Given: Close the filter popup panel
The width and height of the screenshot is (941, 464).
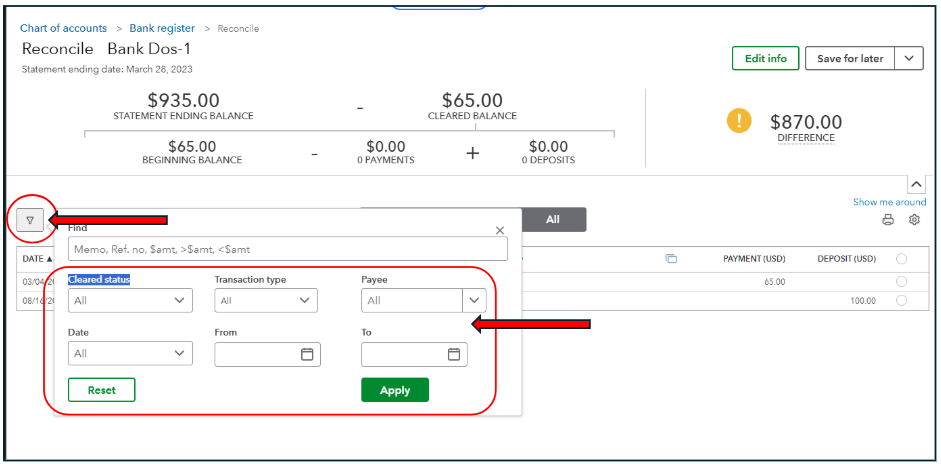Looking at the screenshot, I should (x=500, y=230).
